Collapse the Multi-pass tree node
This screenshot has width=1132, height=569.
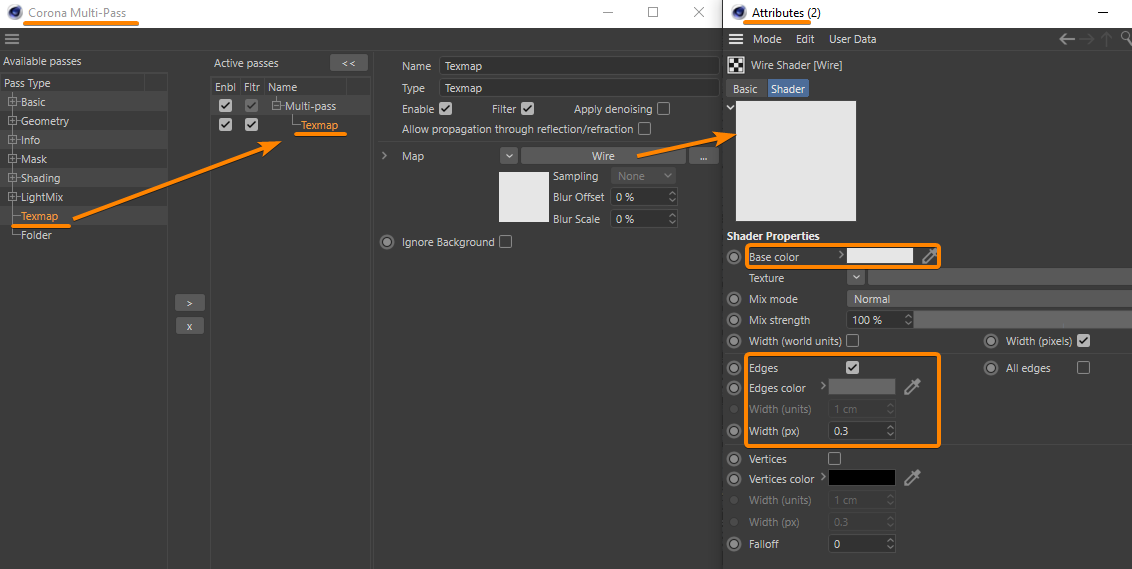tap(277, 105)
